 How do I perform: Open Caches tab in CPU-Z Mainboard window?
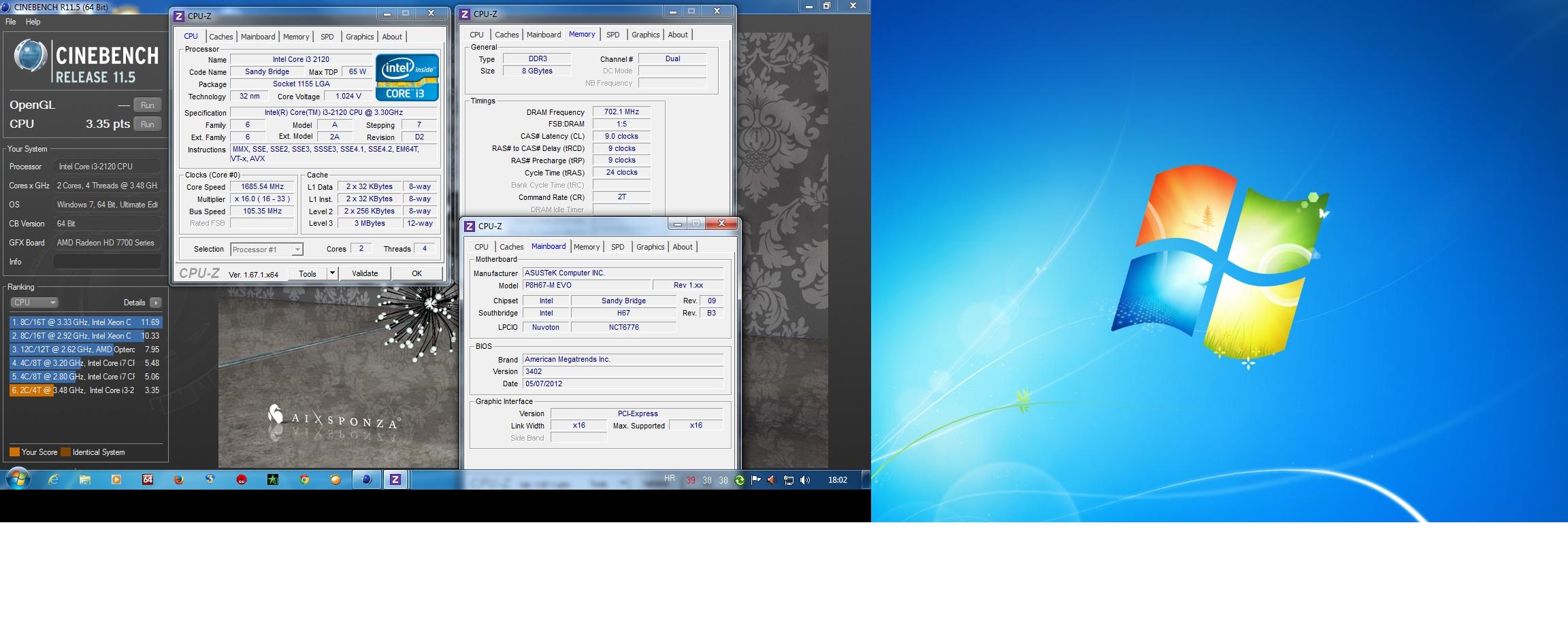click(511, 247)
